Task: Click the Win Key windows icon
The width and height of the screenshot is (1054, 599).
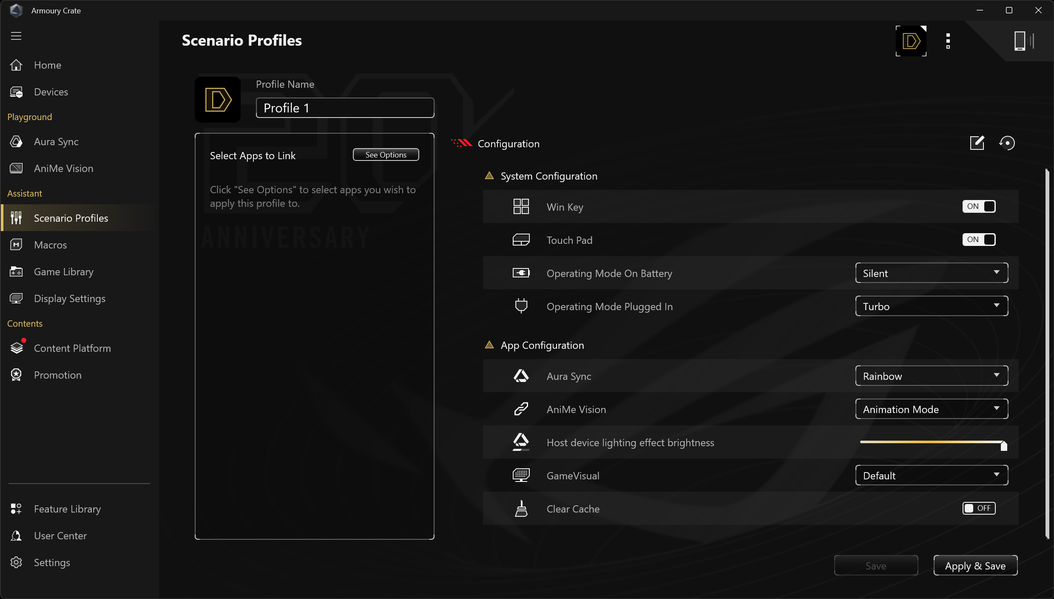Action: tap(521, 206)
